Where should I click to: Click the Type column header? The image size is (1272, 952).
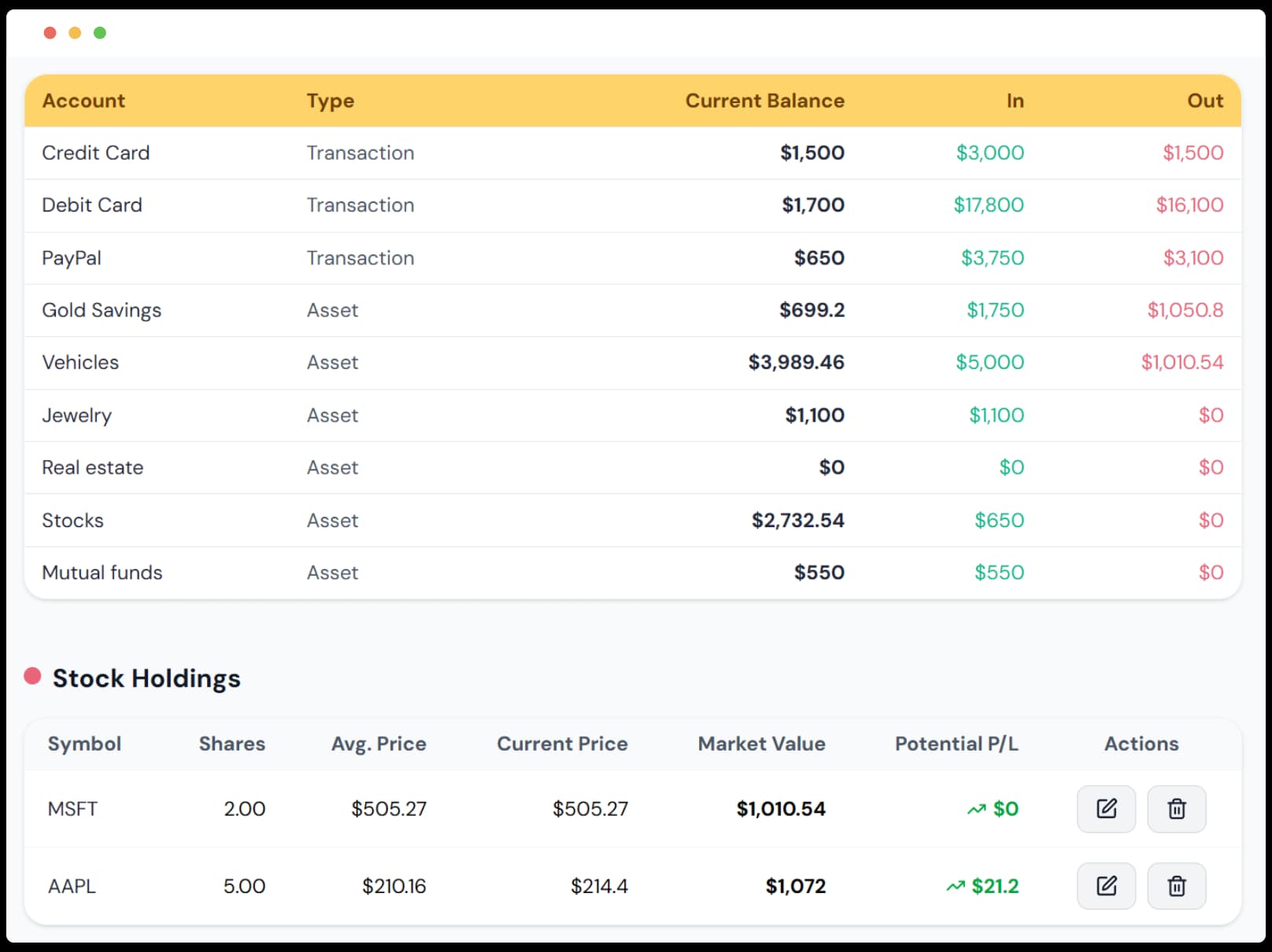coord(330,101)
